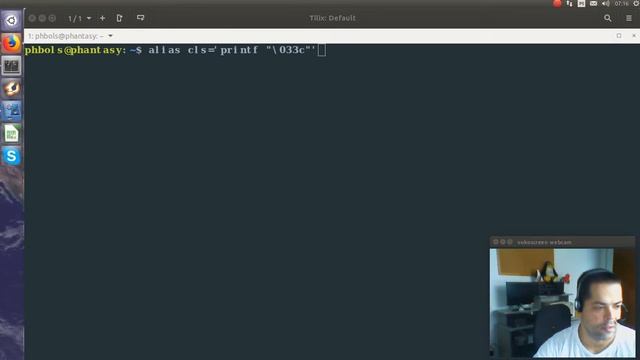The width and height of the screenshot is (640, 360).
Task: Add terminal down split button
Action: point(140,18)
